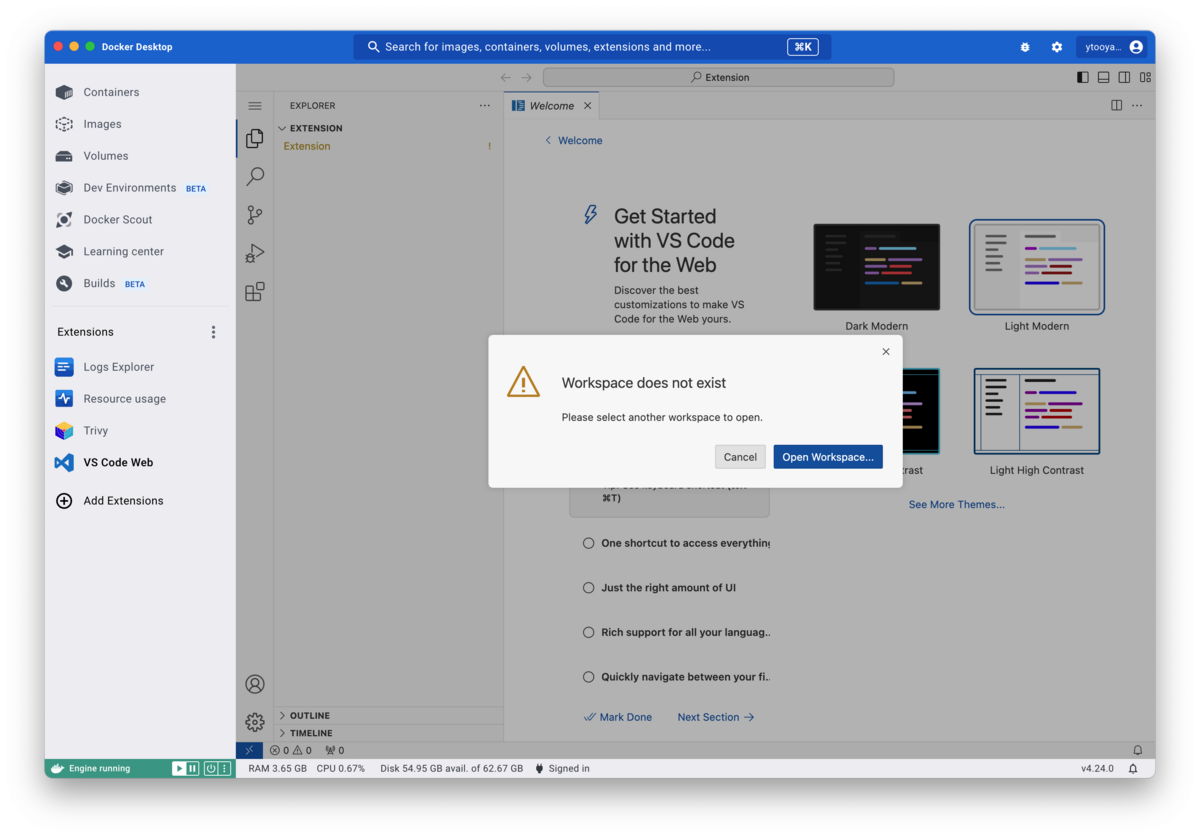Pause the Docker engine
The width and height of the screenshot is (1200, 837).
tap(193, 769)
